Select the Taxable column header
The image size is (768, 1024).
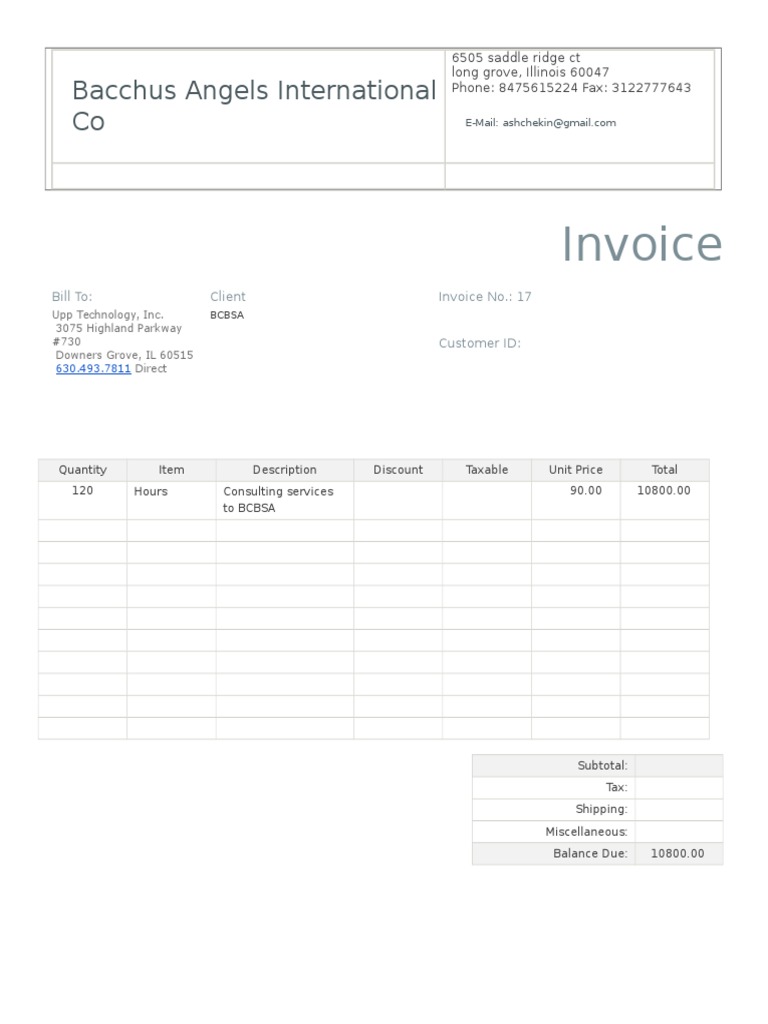[487, 470]
